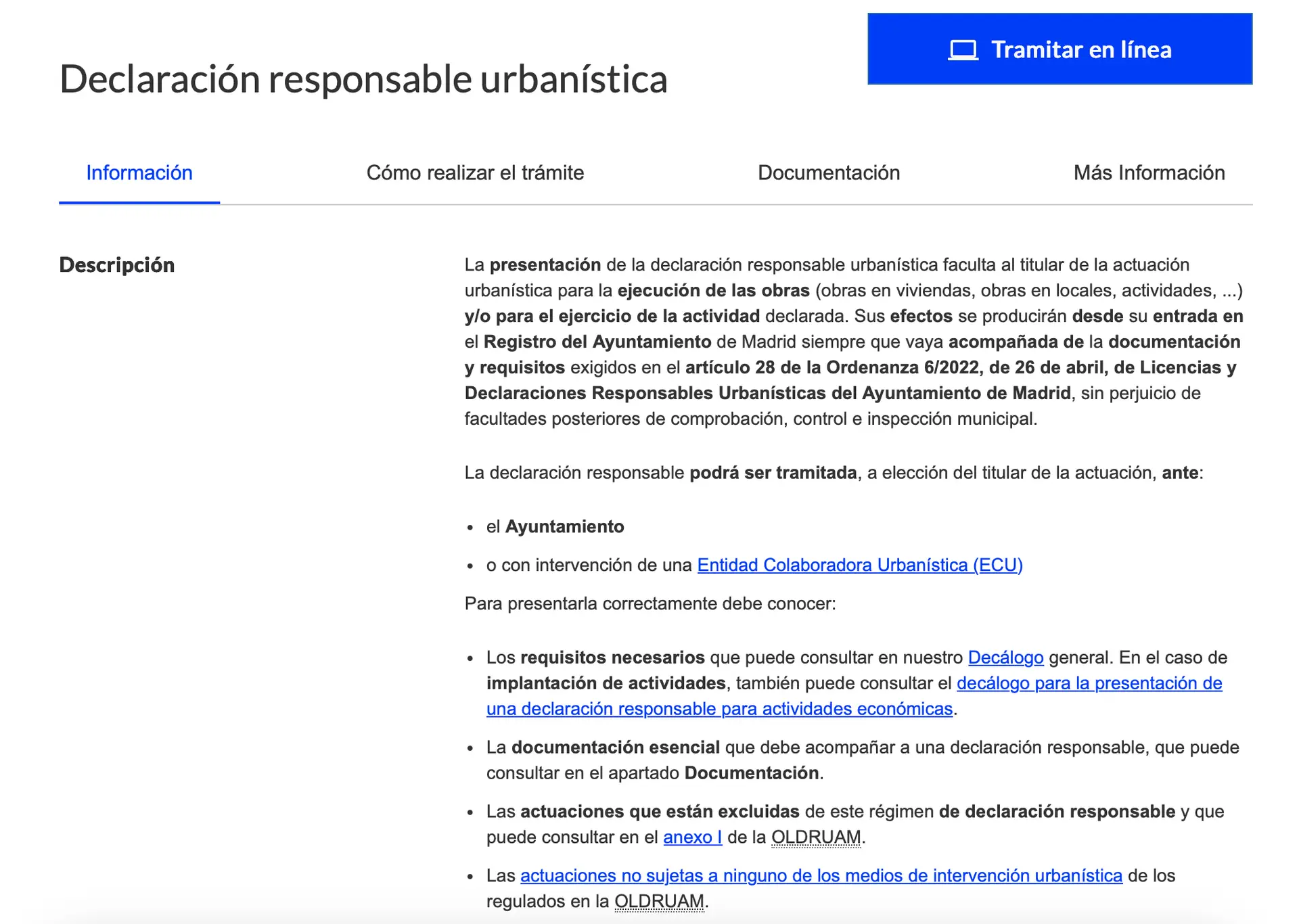Click bold Registro del Ayuntamiento text
Image resolution: width=1299 pixels, height=924 pixels.
pyautogui.click(x=597, y=342)
